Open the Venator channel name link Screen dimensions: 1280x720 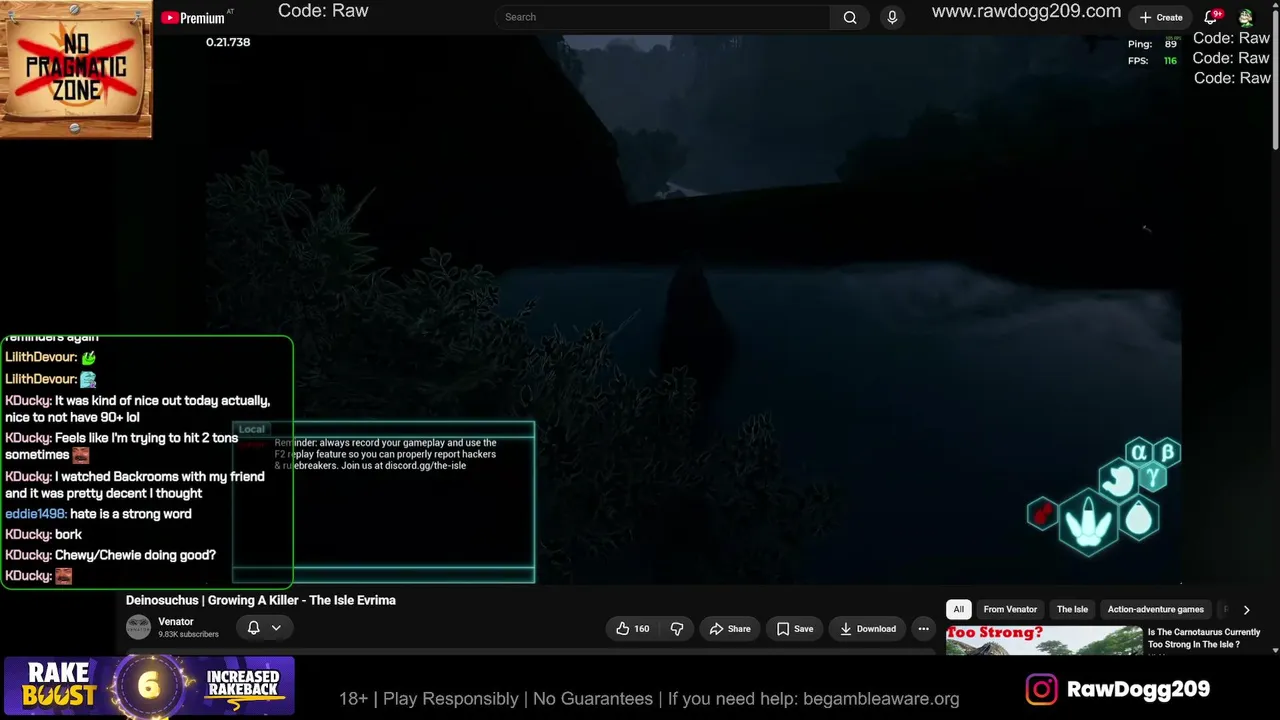click(x=176, y=621)
